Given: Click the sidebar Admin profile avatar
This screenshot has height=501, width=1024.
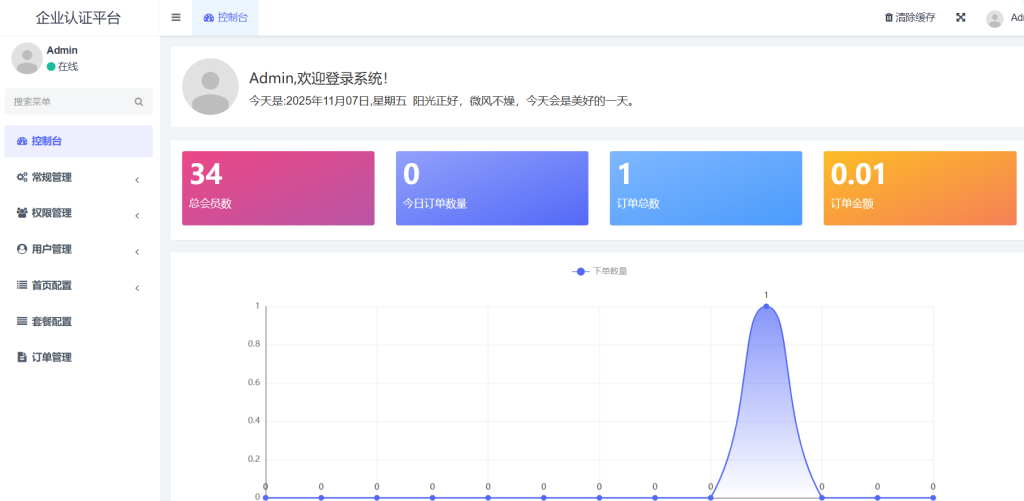Looking at the screenshot, I should (x=26, y=58).
